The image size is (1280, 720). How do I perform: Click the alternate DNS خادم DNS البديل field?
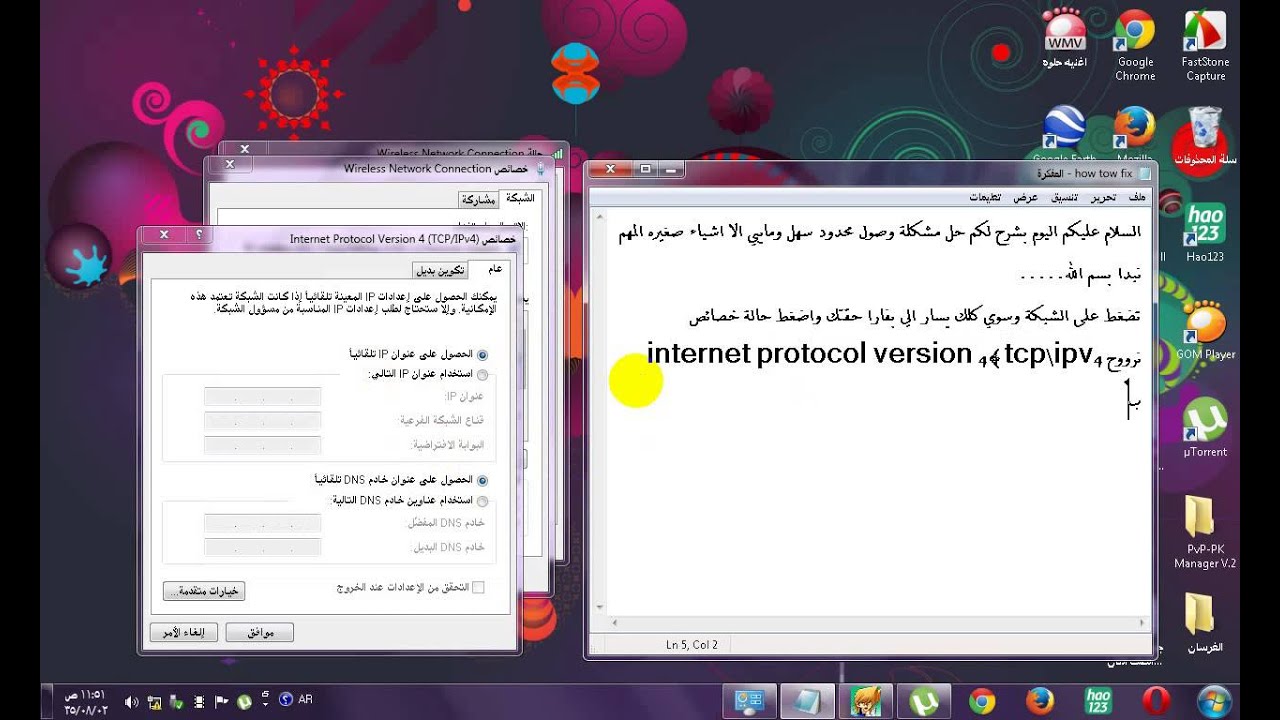point(263,547)
